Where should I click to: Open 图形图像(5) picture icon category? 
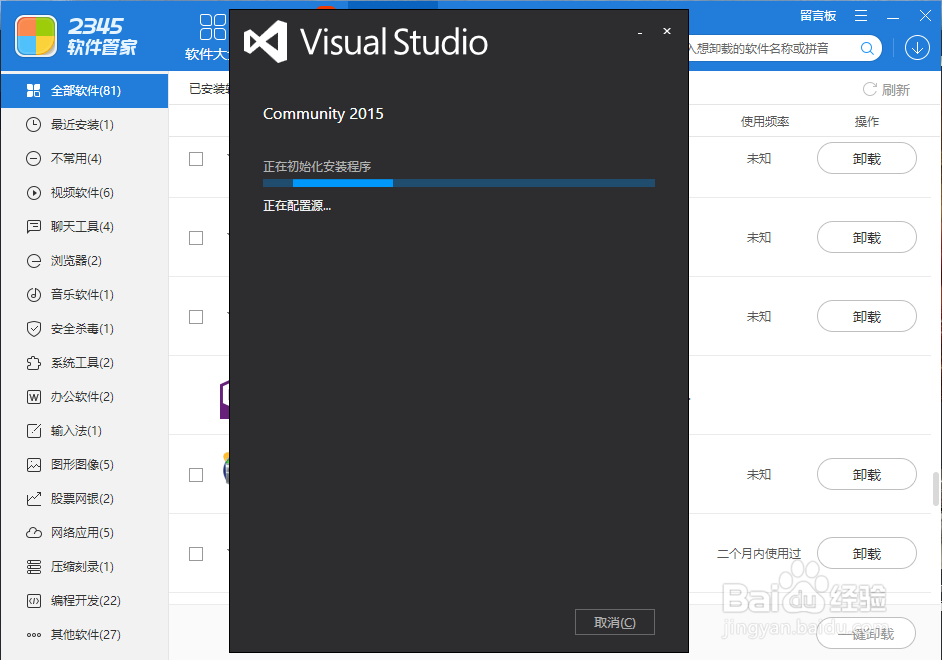click(34, 465)
